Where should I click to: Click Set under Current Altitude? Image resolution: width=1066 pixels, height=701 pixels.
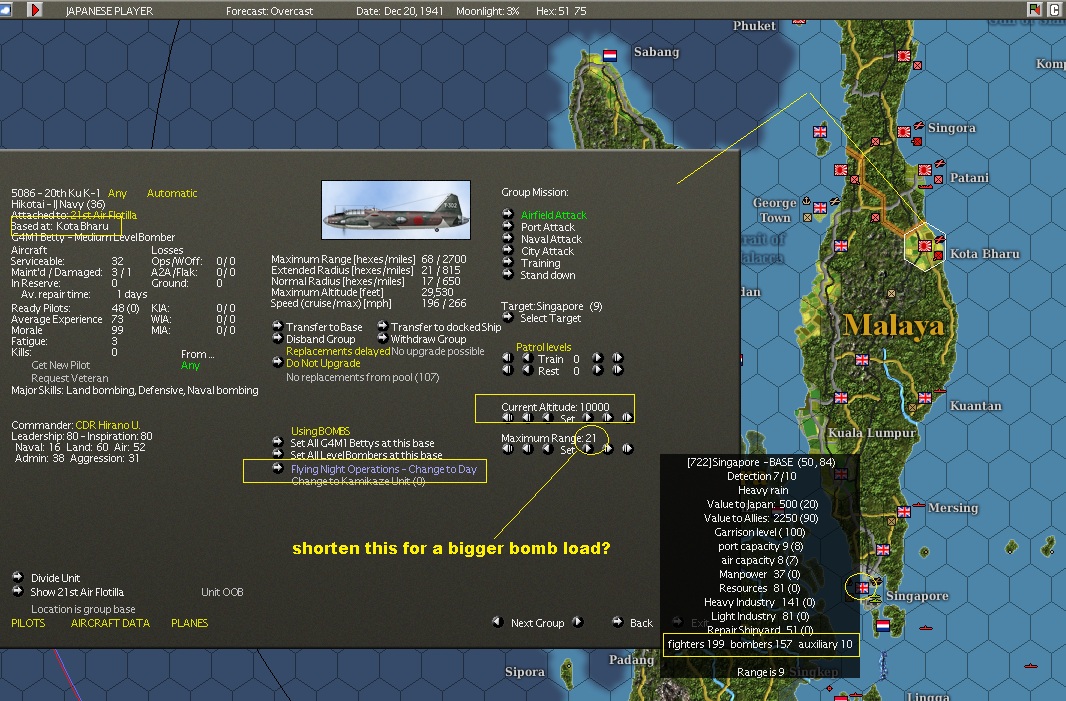click(568, 418)
